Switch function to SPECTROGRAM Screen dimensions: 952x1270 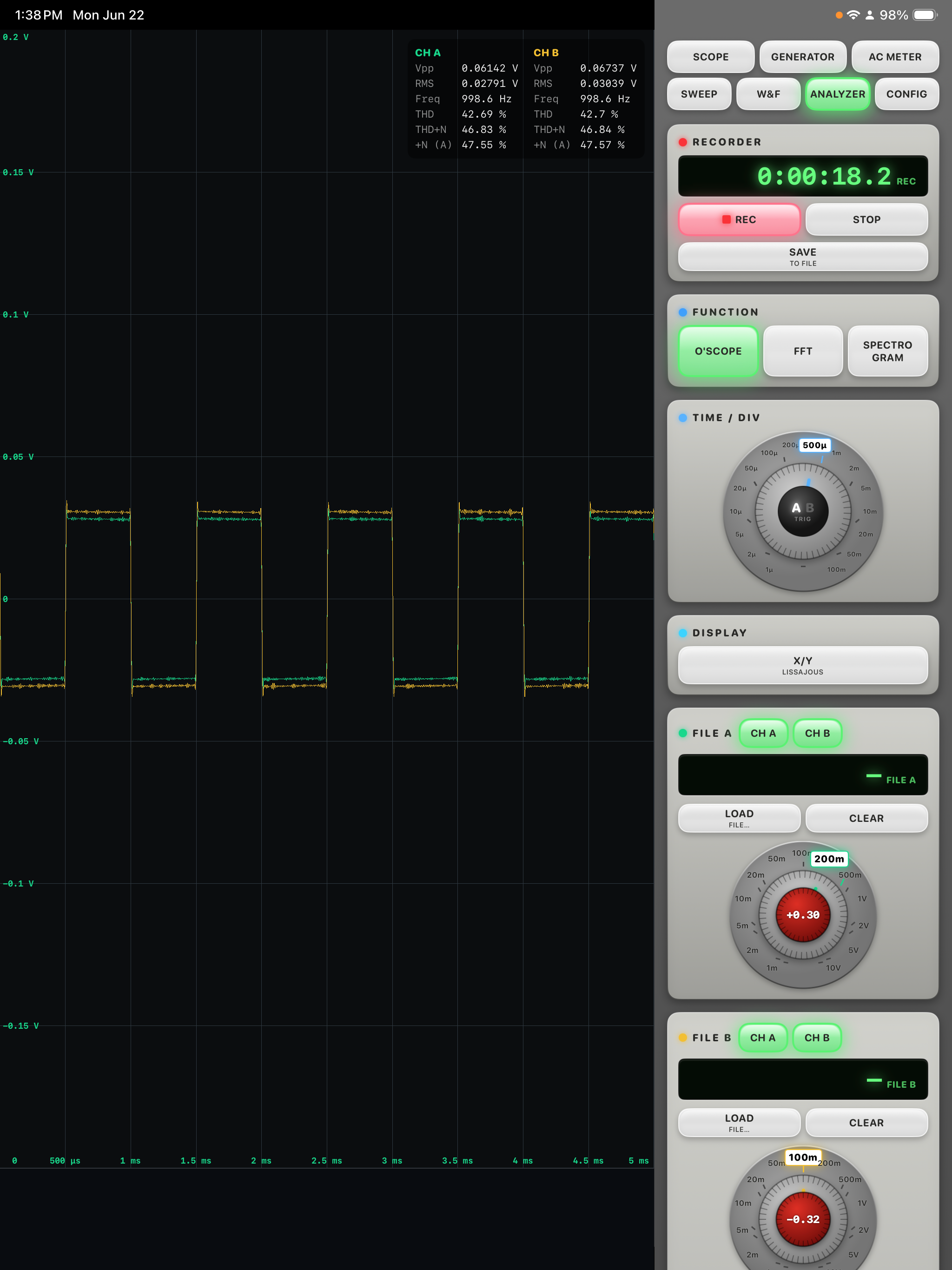[887, 351]
